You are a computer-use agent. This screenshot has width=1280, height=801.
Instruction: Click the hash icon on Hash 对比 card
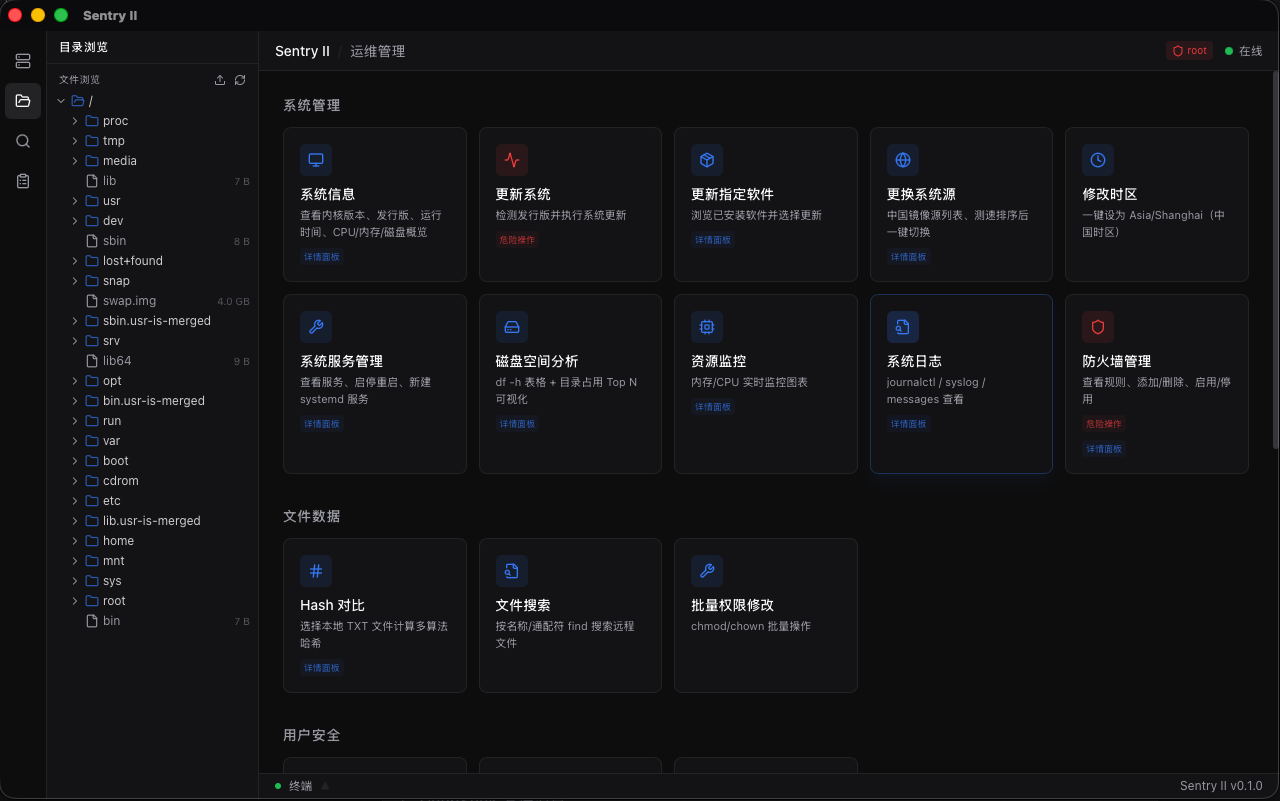pos(316,571)
